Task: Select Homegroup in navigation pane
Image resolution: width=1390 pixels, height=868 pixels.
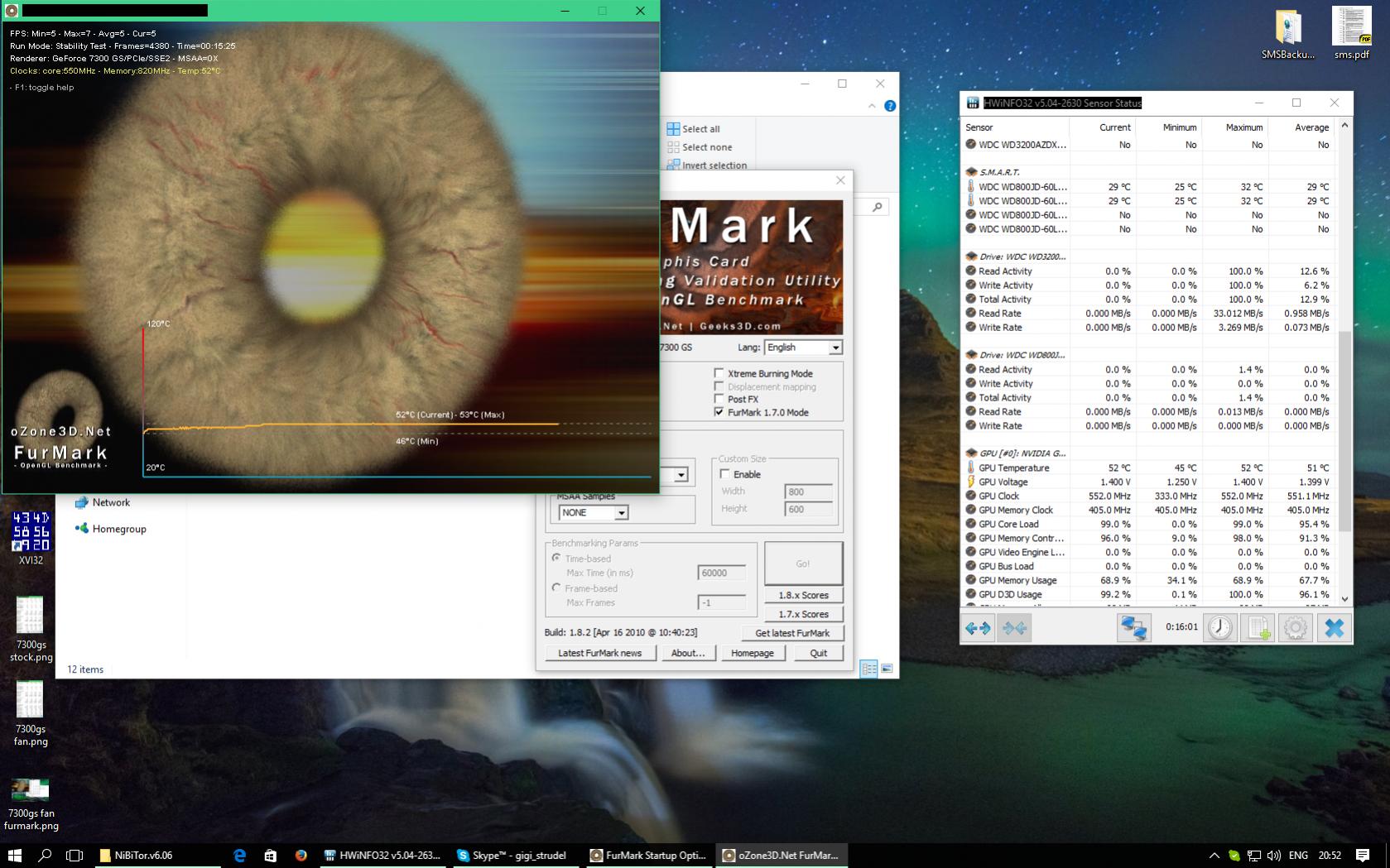Action: 118,529
